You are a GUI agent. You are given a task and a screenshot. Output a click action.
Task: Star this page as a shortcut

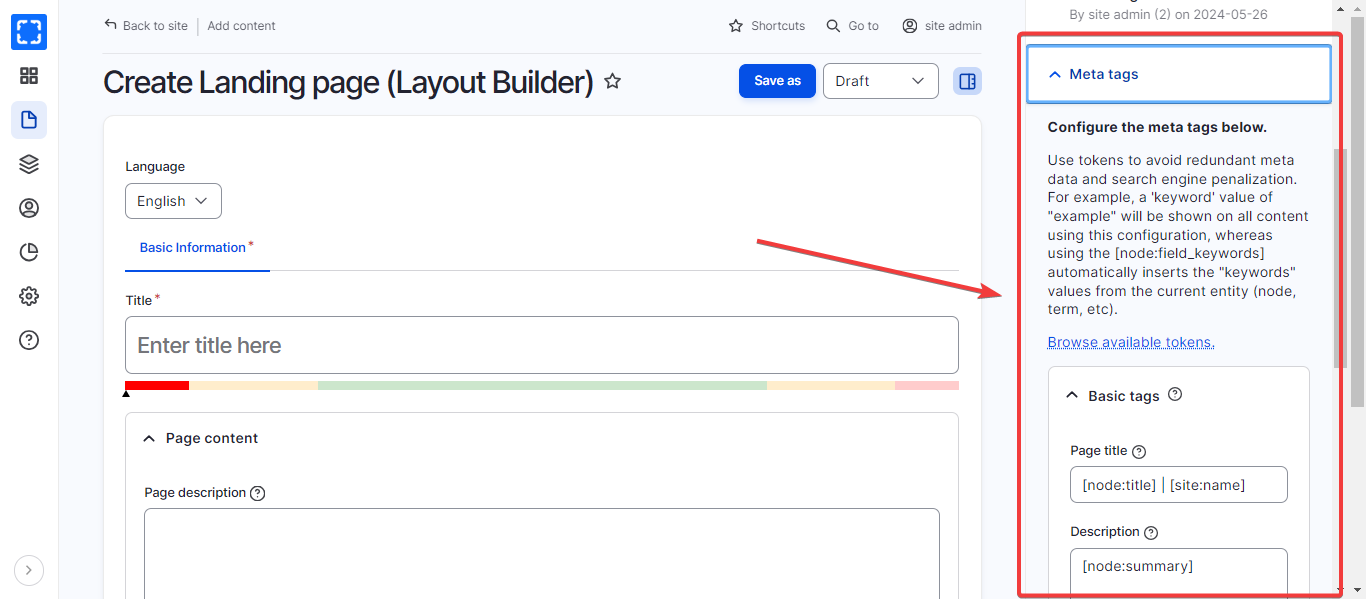(x=613, y=81)
